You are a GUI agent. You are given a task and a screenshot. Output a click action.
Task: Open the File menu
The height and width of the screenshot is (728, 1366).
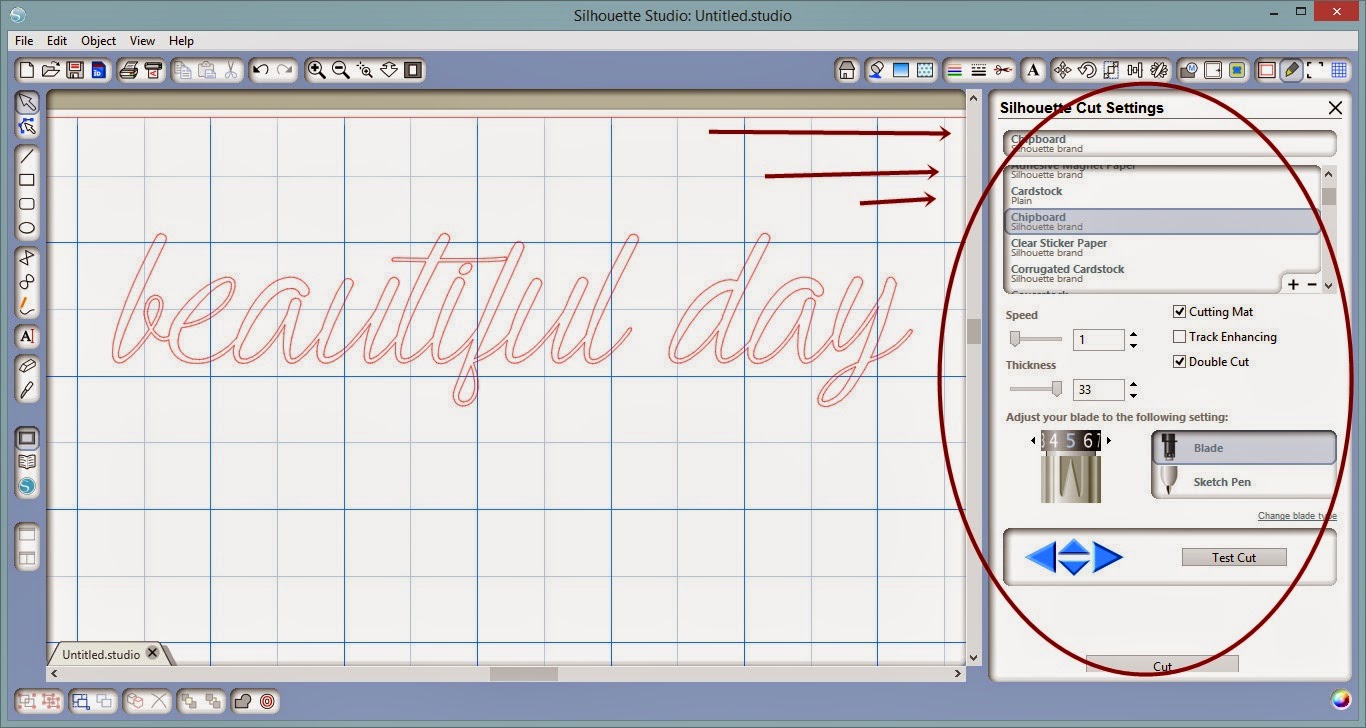(24, 41)
